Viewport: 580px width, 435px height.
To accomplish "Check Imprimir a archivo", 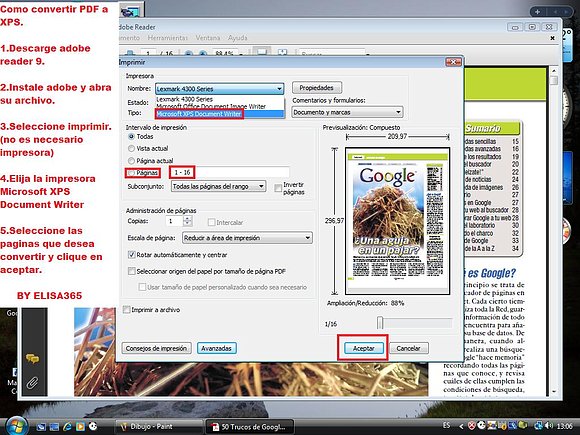I will point(127,309).
